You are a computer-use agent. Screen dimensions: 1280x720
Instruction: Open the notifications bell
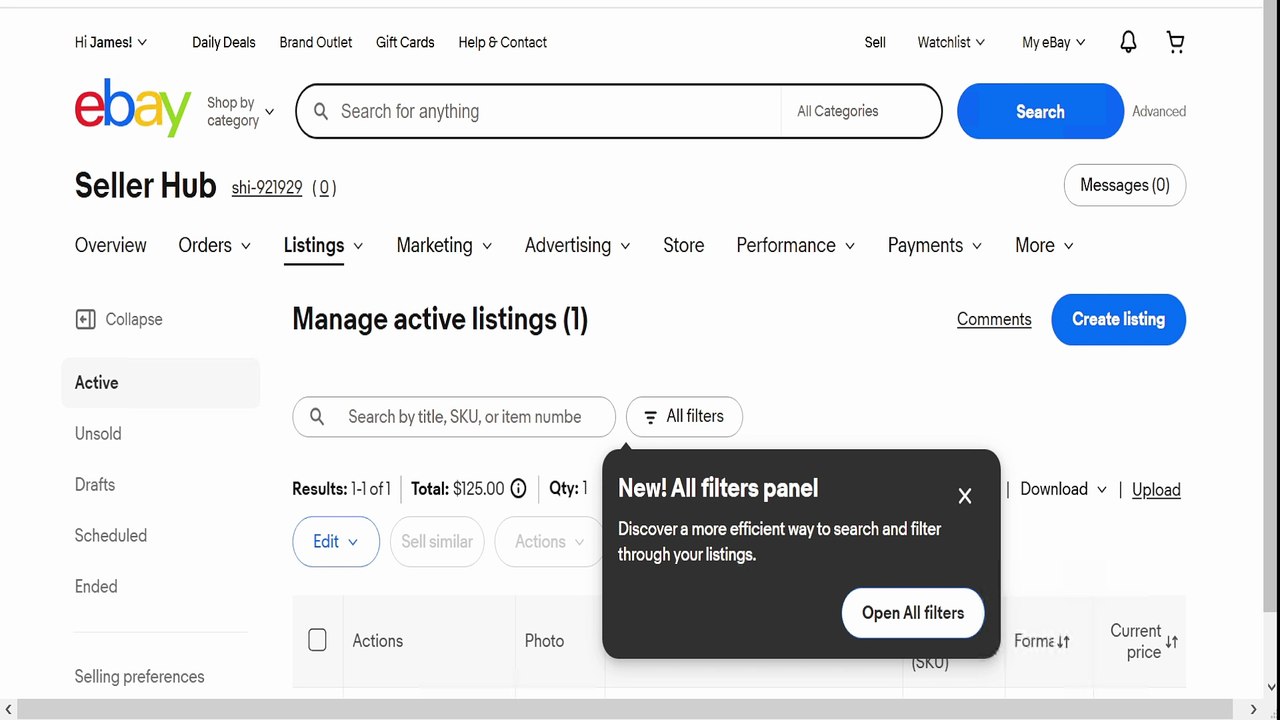click(1128, 42)
